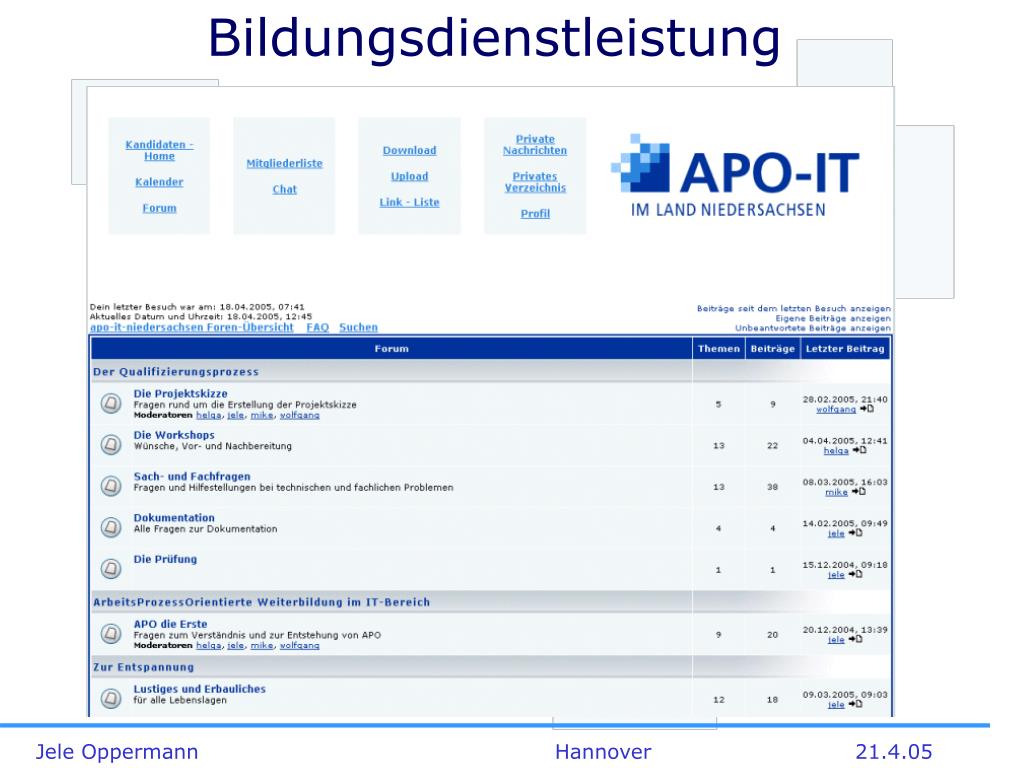Show Eigene Beiträge anzeigen

tap(833, 318)
